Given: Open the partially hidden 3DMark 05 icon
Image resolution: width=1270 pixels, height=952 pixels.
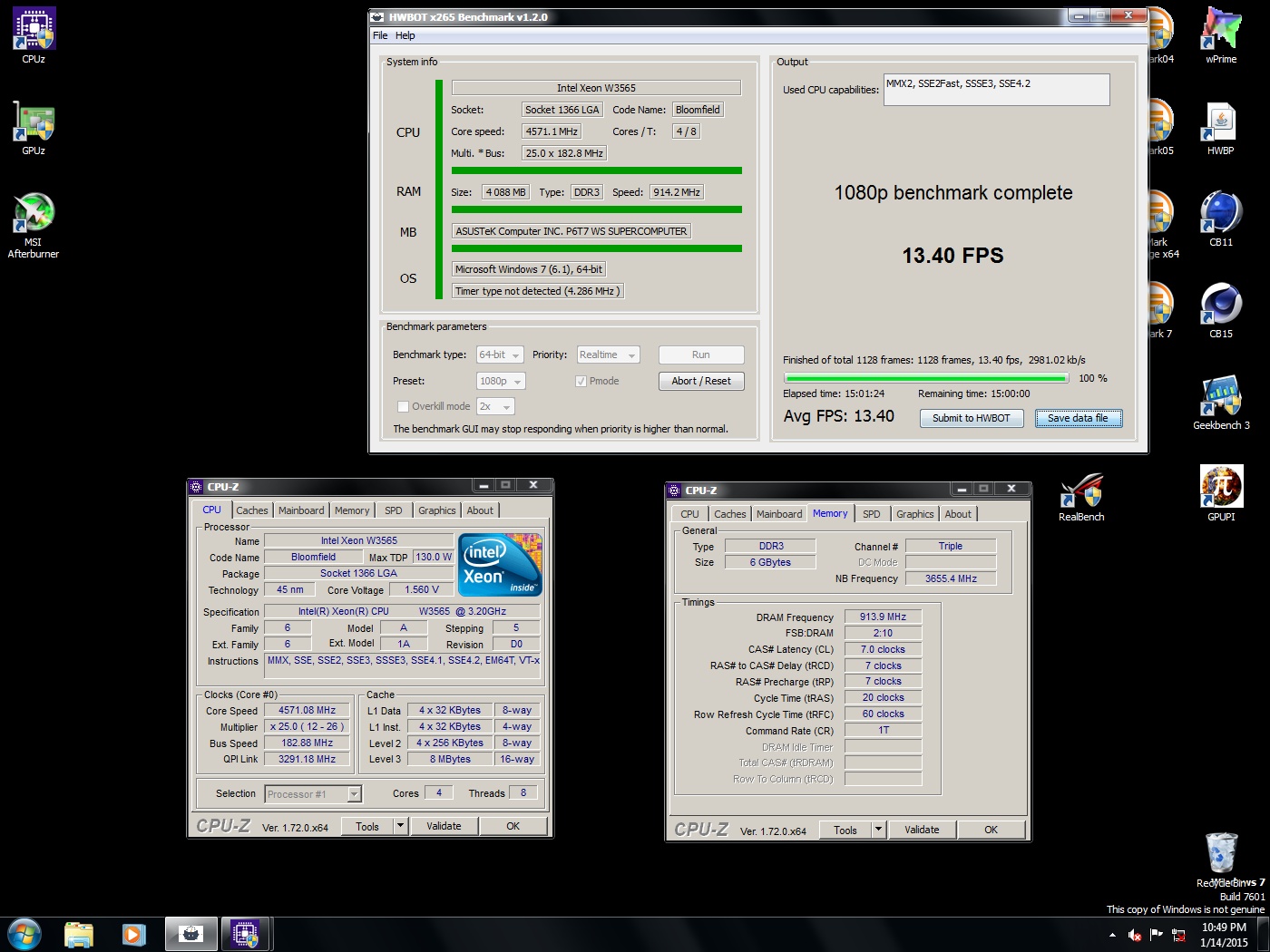Looking at the screenshot, I should (1161, 128).
